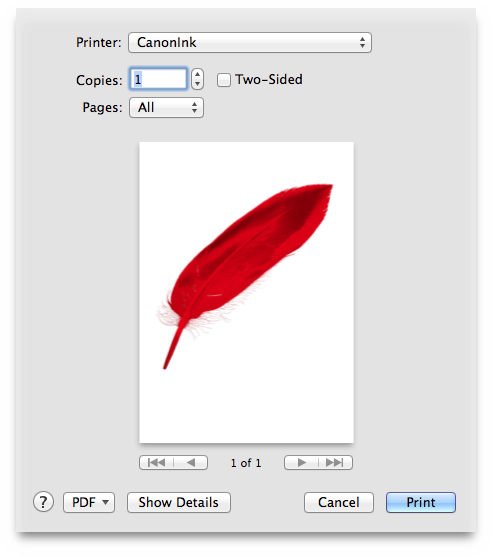Screen dimensions: 492x556
Task: Click the 1 of 1 page indicator
Action: [246, 463]
